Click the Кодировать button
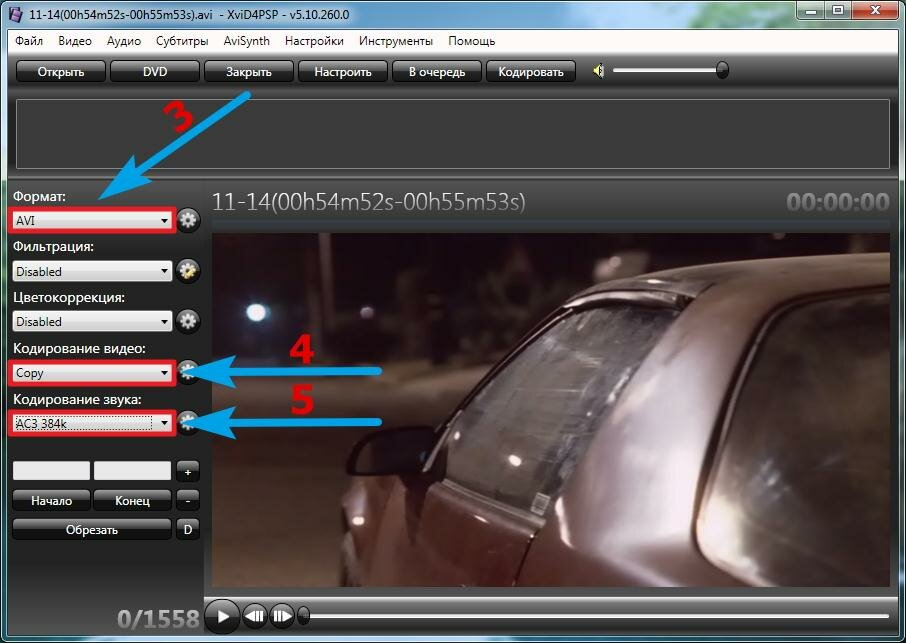906x643 pixels. (531, 71)
